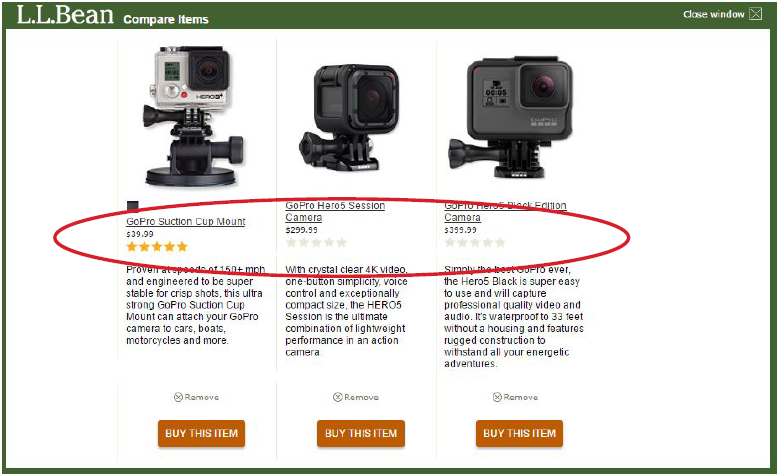The image size is (779, 475).
Task: Click the Close window X icon
Action: [755, 14]
